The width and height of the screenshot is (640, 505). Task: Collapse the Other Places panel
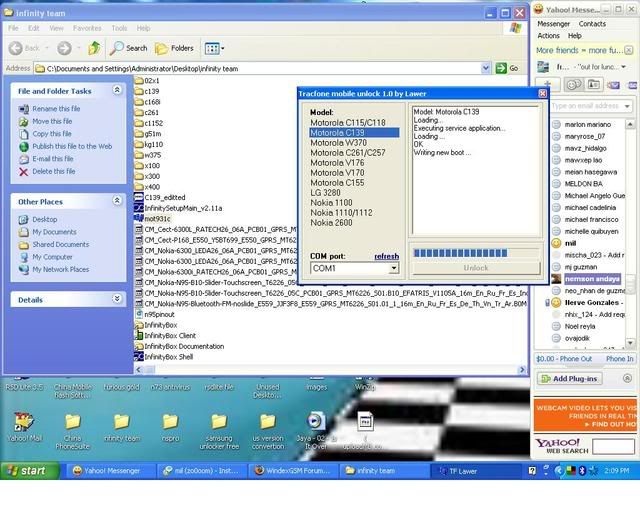[x=117, y=200]
